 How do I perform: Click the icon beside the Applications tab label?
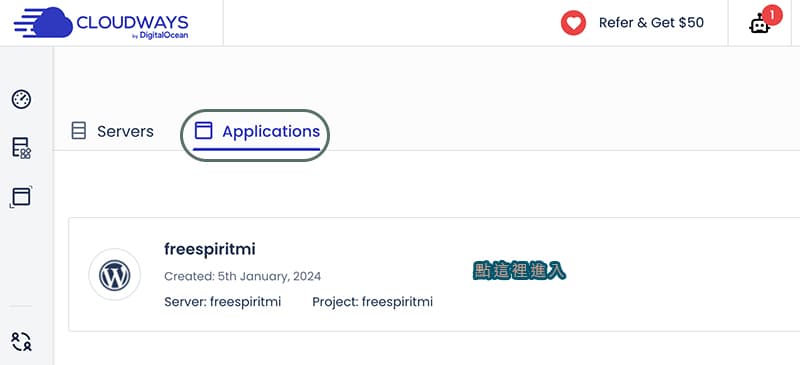pos(204,131)
